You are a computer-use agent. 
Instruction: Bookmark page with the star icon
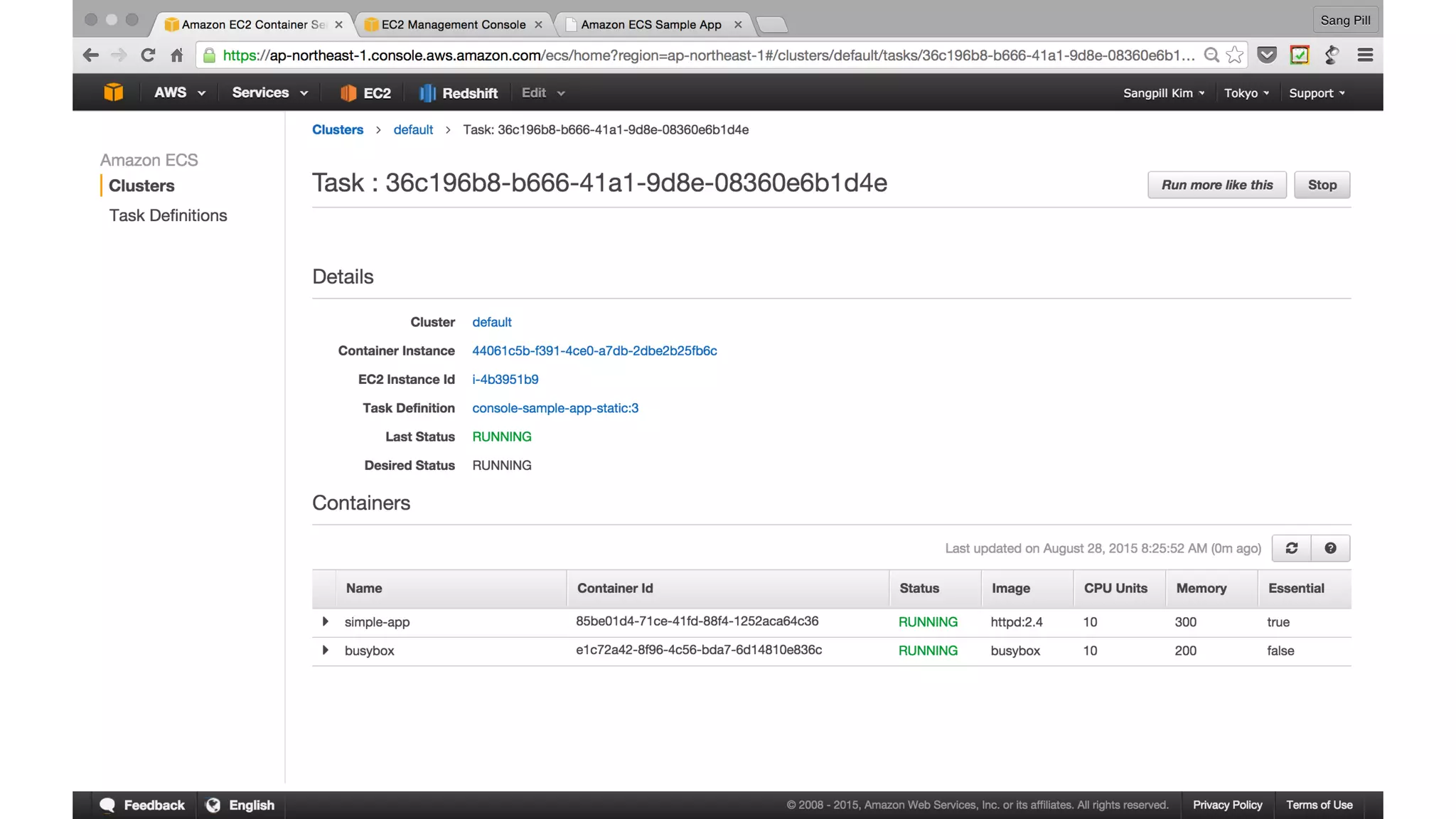pos(1235,55)
